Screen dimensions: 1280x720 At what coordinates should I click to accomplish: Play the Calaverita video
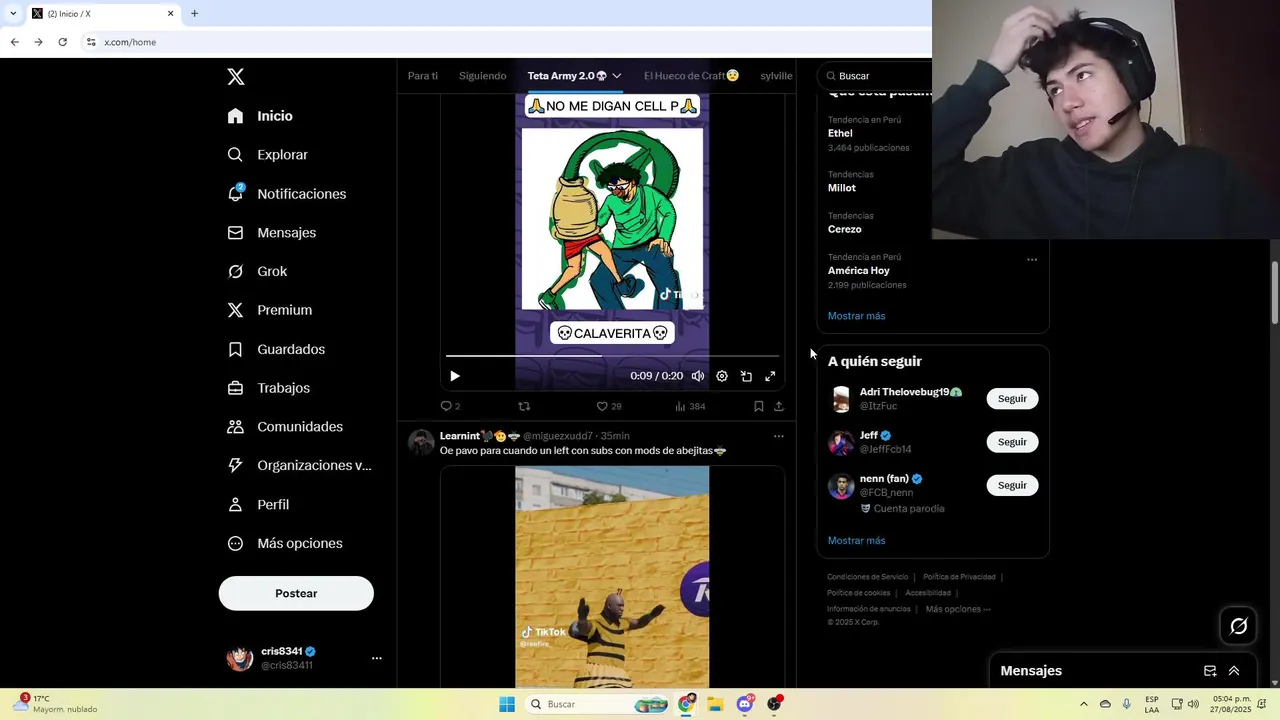pyautogui.click(x=455, y=376)
